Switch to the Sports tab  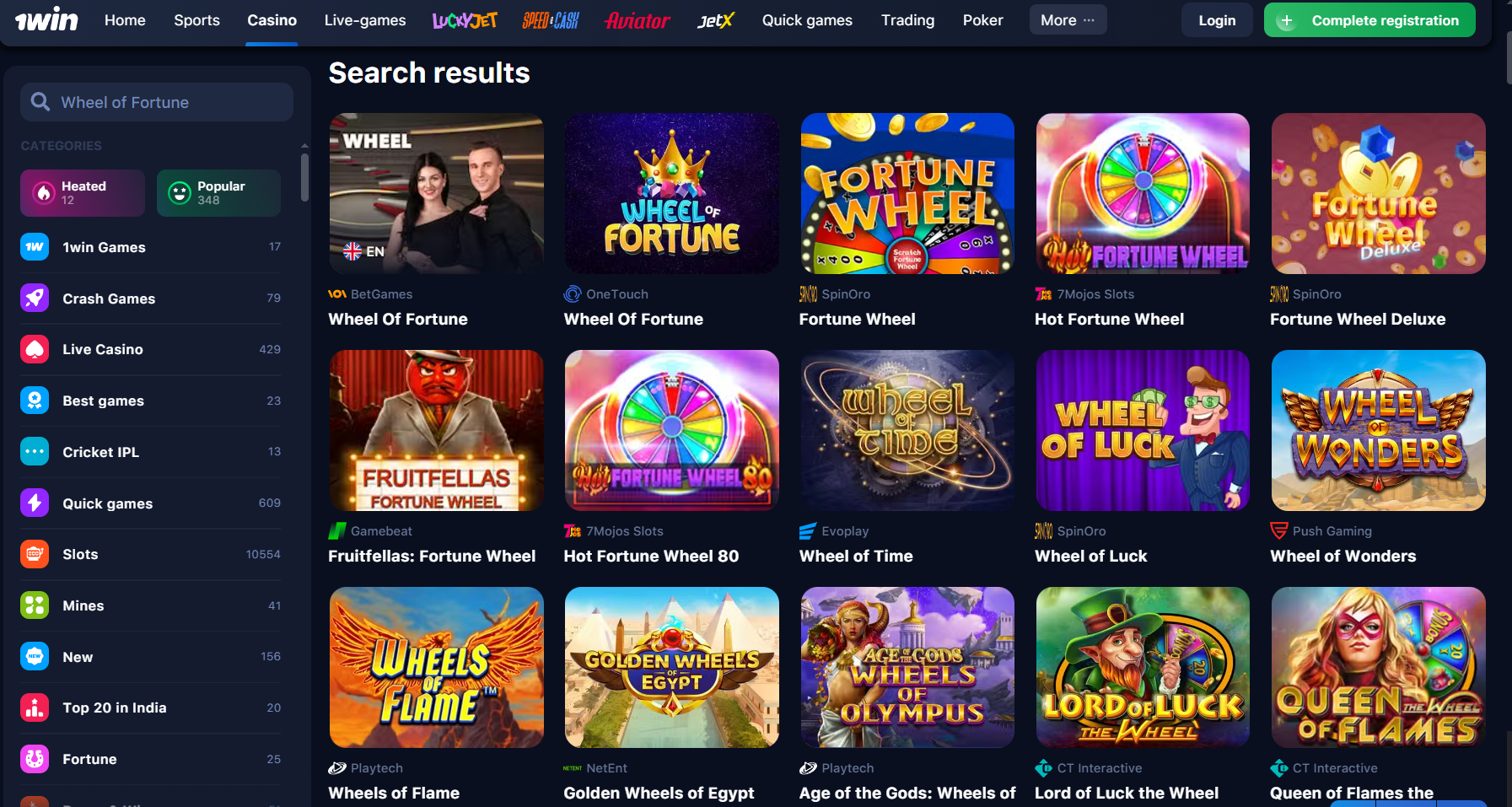196,20
